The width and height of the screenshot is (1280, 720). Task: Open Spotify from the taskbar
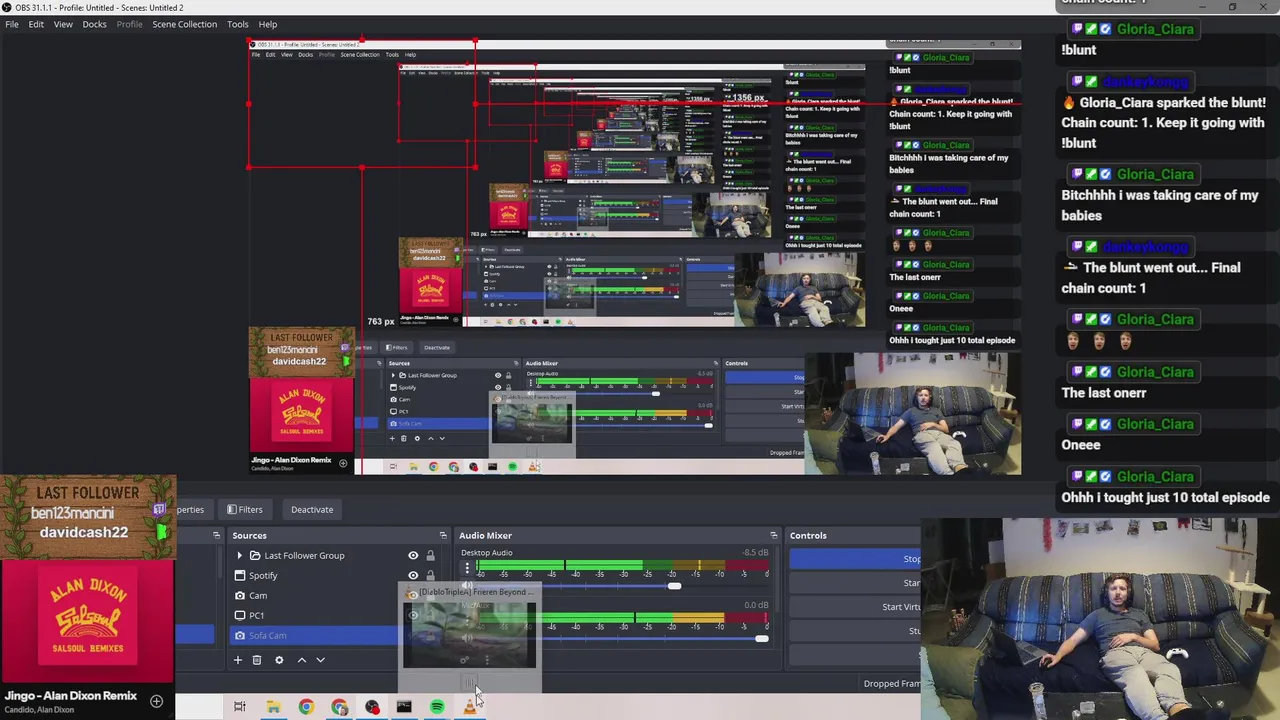437,707
